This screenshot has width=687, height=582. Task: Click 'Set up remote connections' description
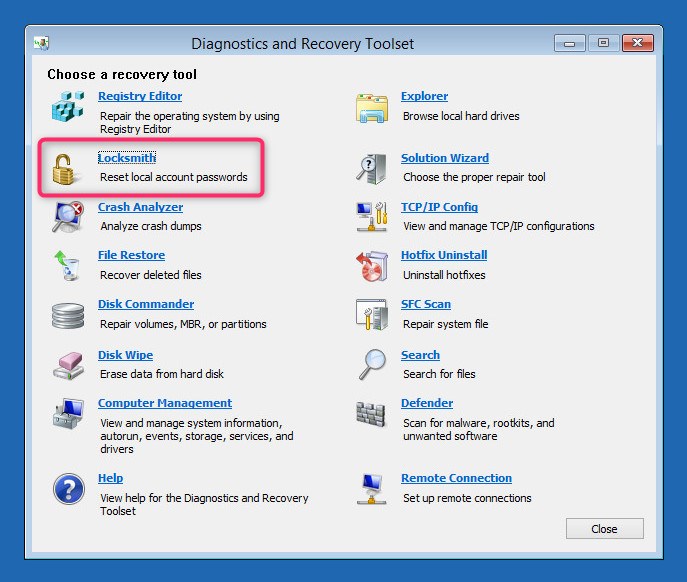click(467, 498)
